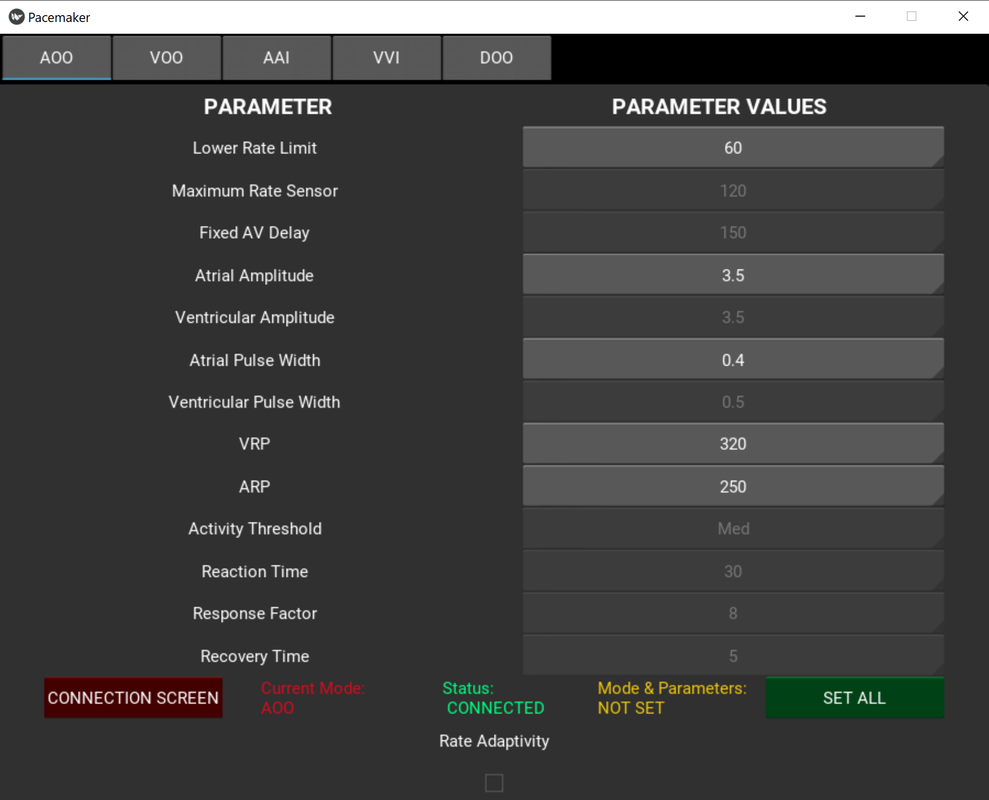Click the Fixed AV Delay label
Viewport: 989px width, 800px height.
pos(255,233)
